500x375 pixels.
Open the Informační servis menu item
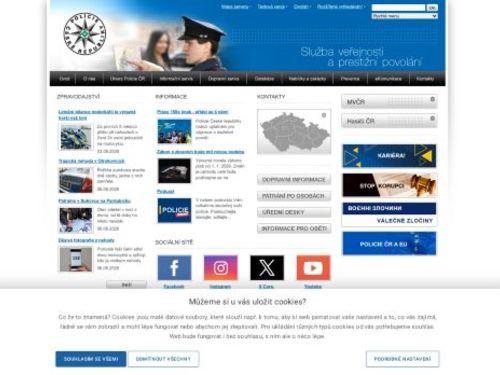click(x=176, y=79)
